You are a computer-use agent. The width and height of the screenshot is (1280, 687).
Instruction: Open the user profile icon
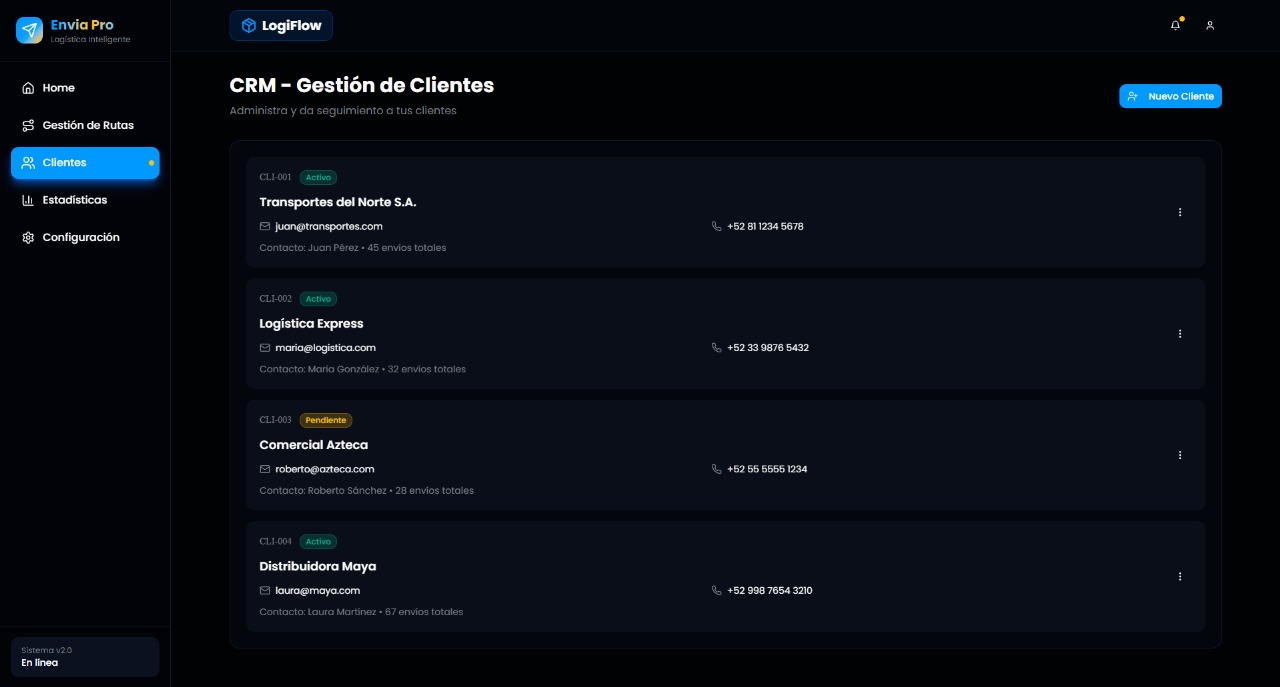pyautogui.click(x=1210, y=26)
